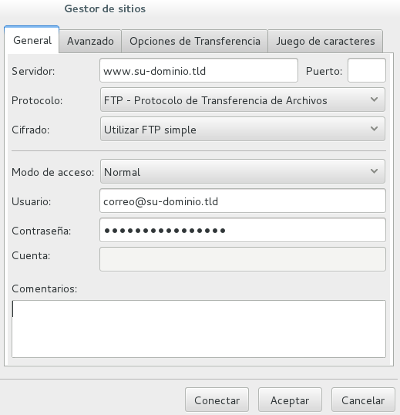Click inside the Comentarios text area
Viewport: 400px width, 415px height.
click(x=199, y=329)
